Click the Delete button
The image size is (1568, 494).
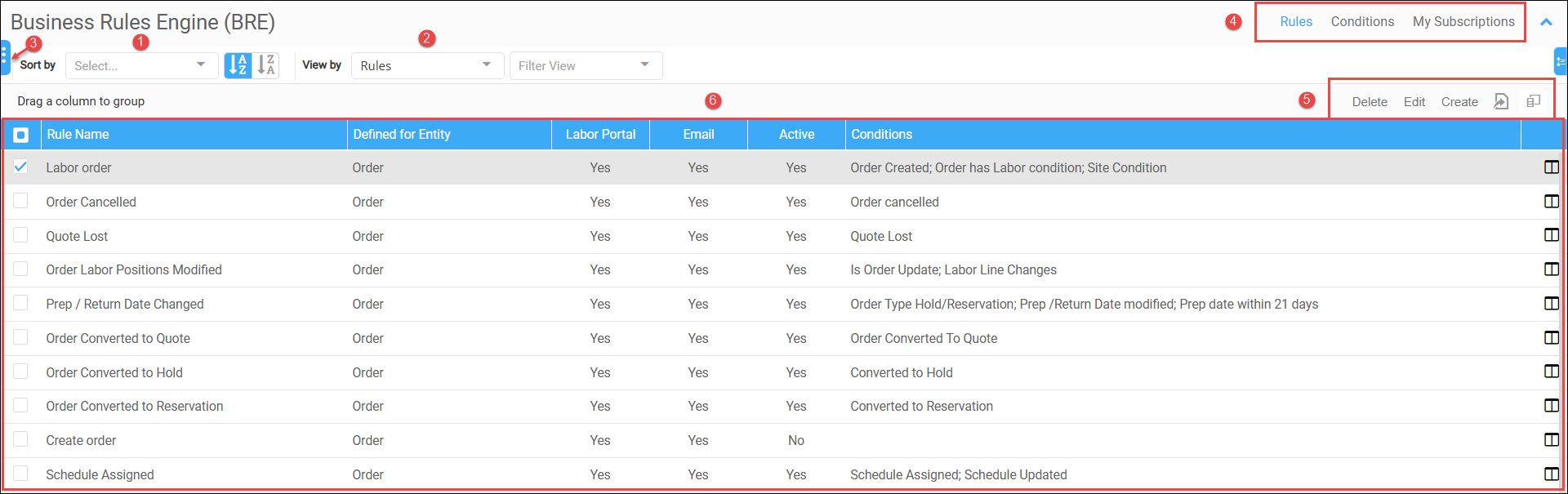pos(1370,102)
